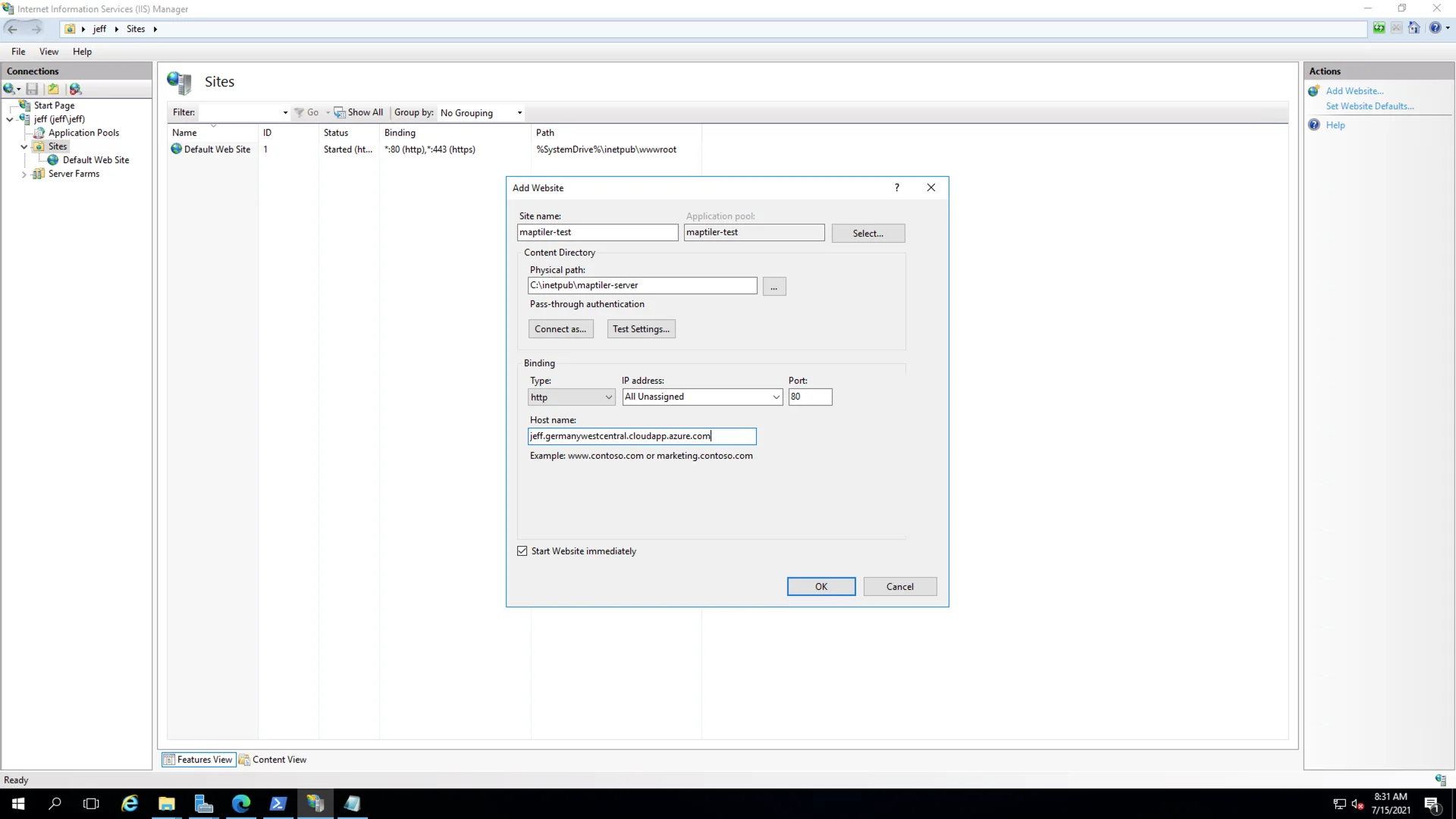Click the Add Website dialog help question mark
This screenshot has height=819, width=1456.
coord(897,187)
